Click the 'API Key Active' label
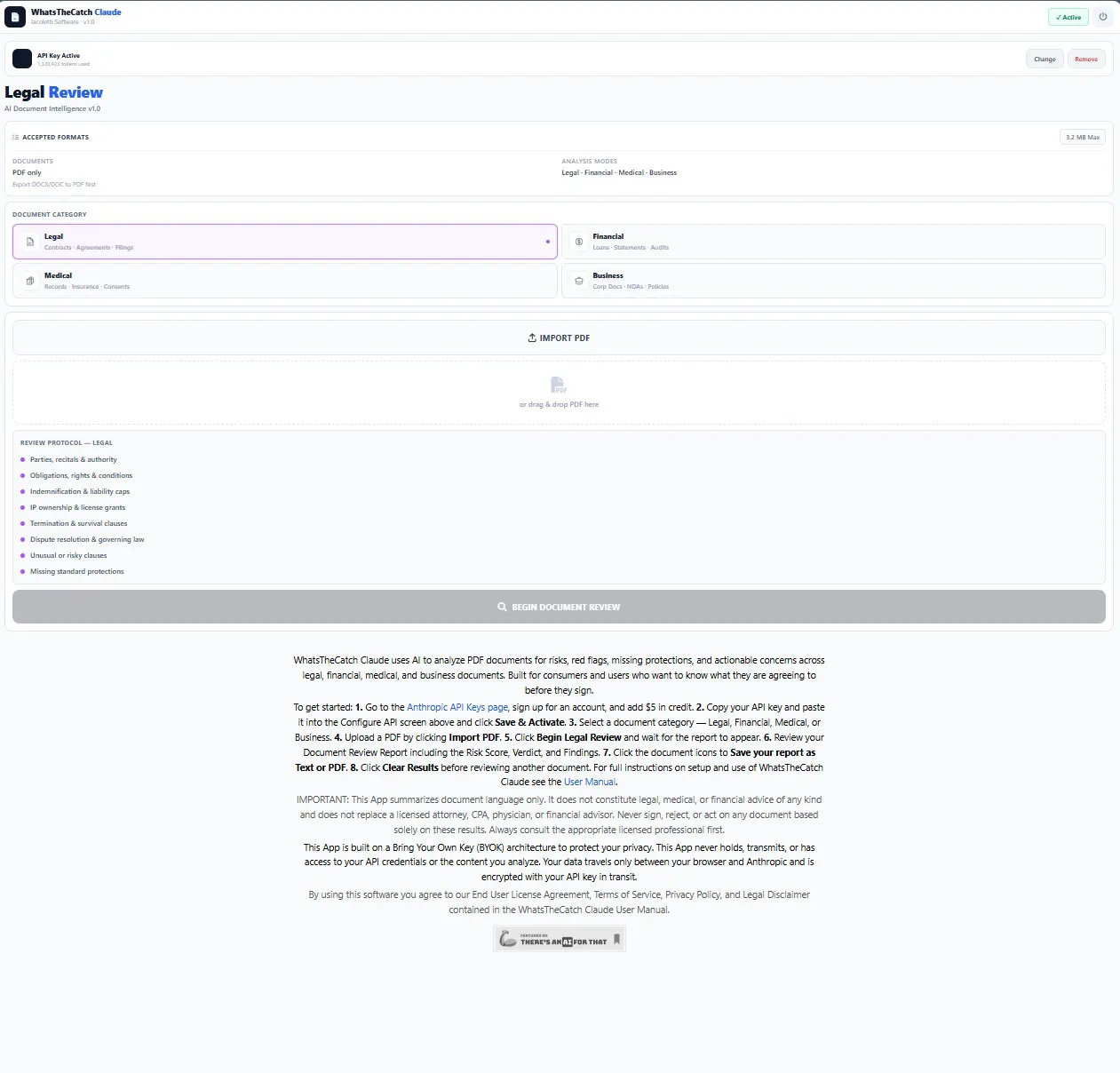The width and height of the screenshot is (1120, 1073). pyautogui.click(x=59, y=55)
